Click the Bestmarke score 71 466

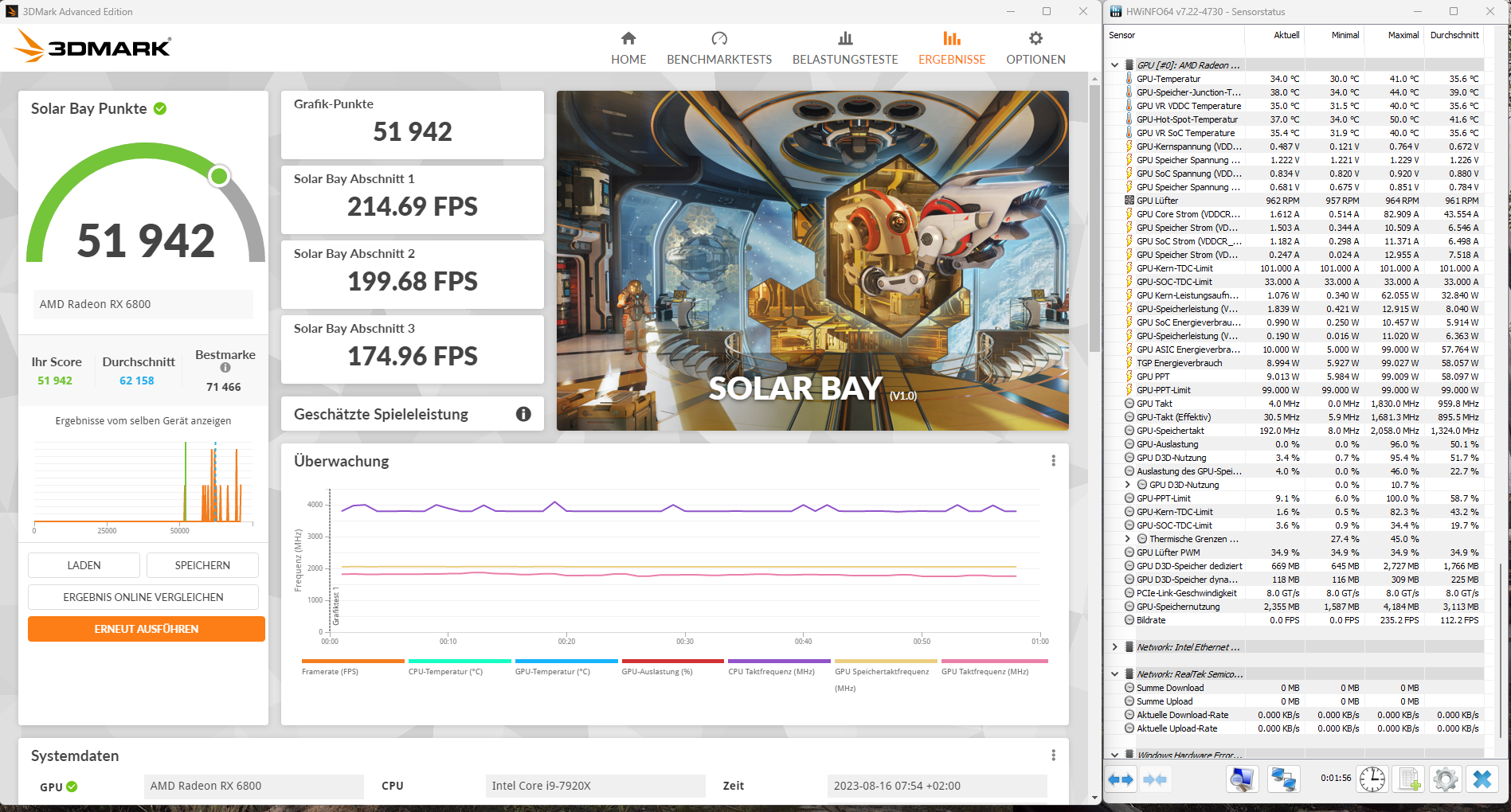[x=224, y=387]
